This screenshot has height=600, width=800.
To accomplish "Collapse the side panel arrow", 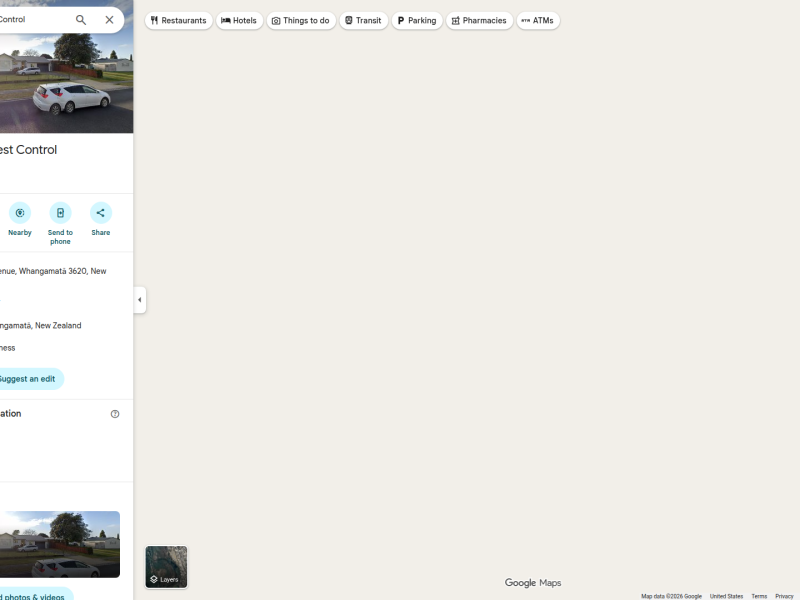I will 139,300.
